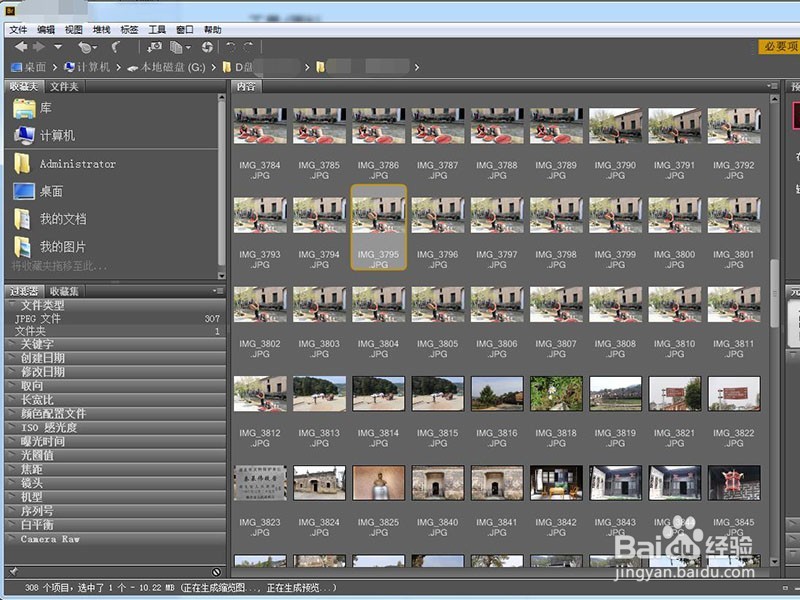Viewport: 800px width, 600px height.
Task: Open the recent files reveal dropdown
Action: tap(87, 47)
